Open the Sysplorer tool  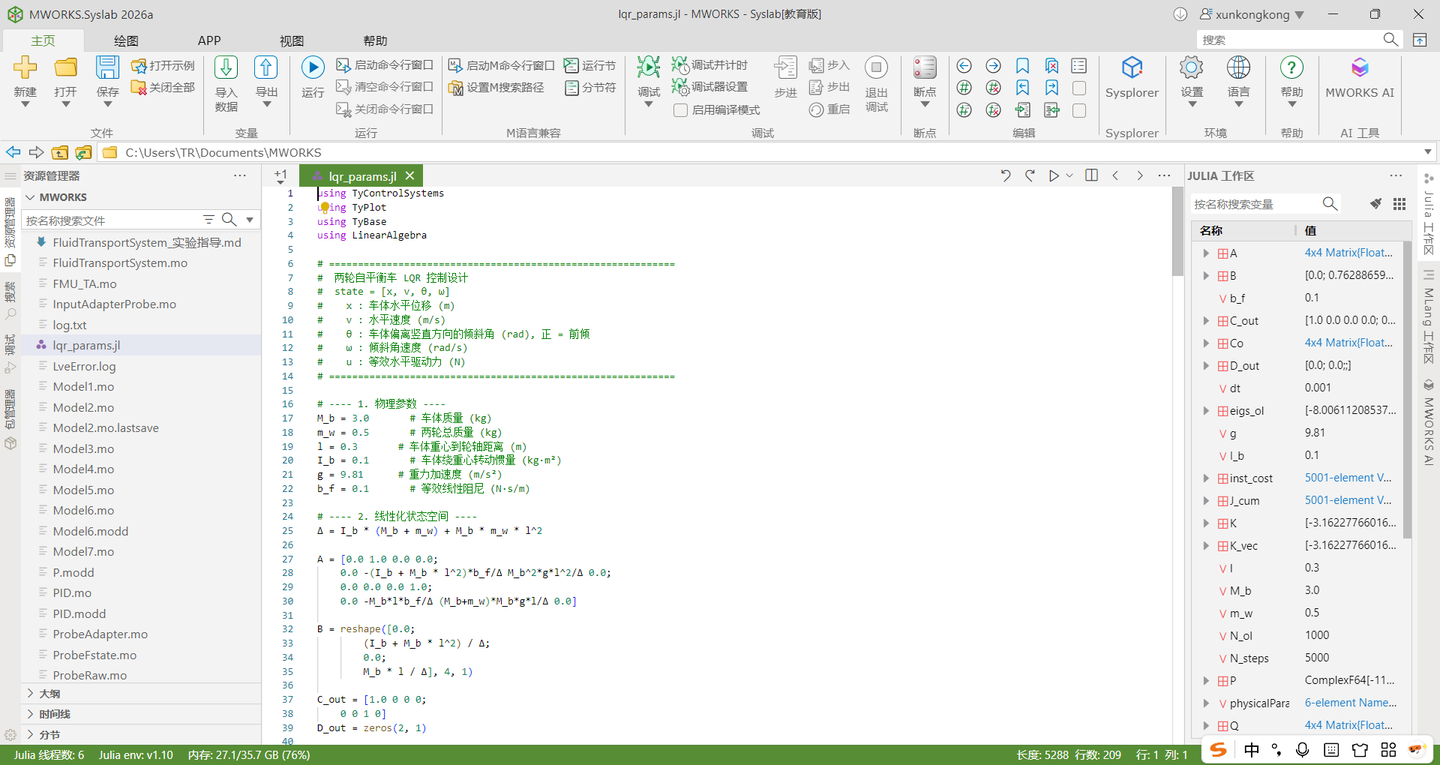pyautogui.click(x=1132, y=77)
